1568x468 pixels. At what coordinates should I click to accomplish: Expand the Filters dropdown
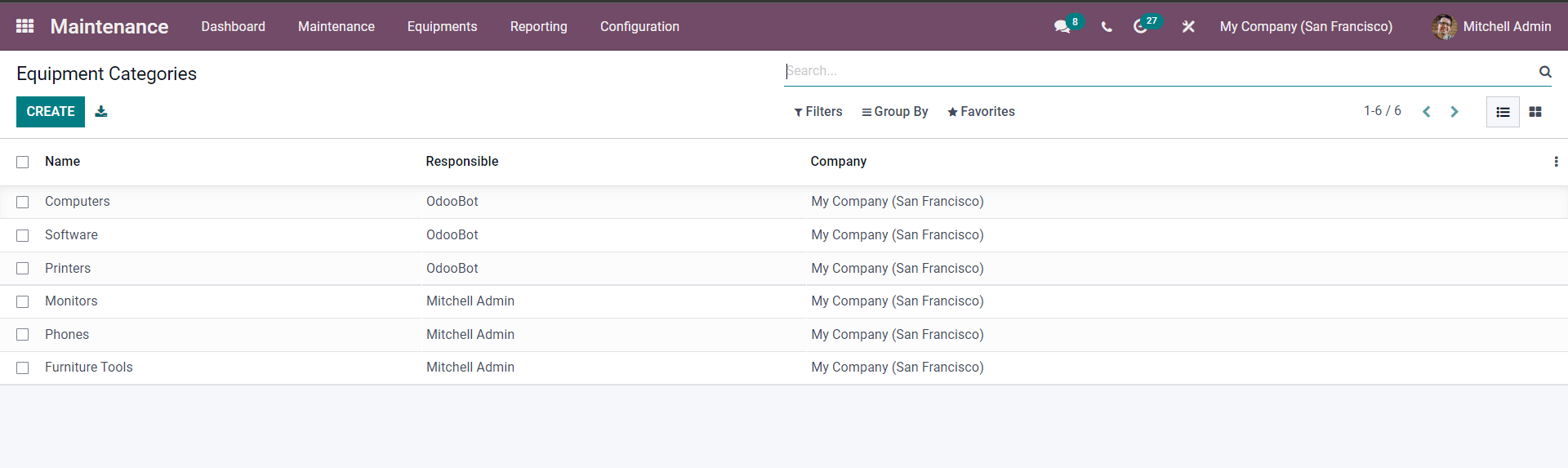[818, 112]
